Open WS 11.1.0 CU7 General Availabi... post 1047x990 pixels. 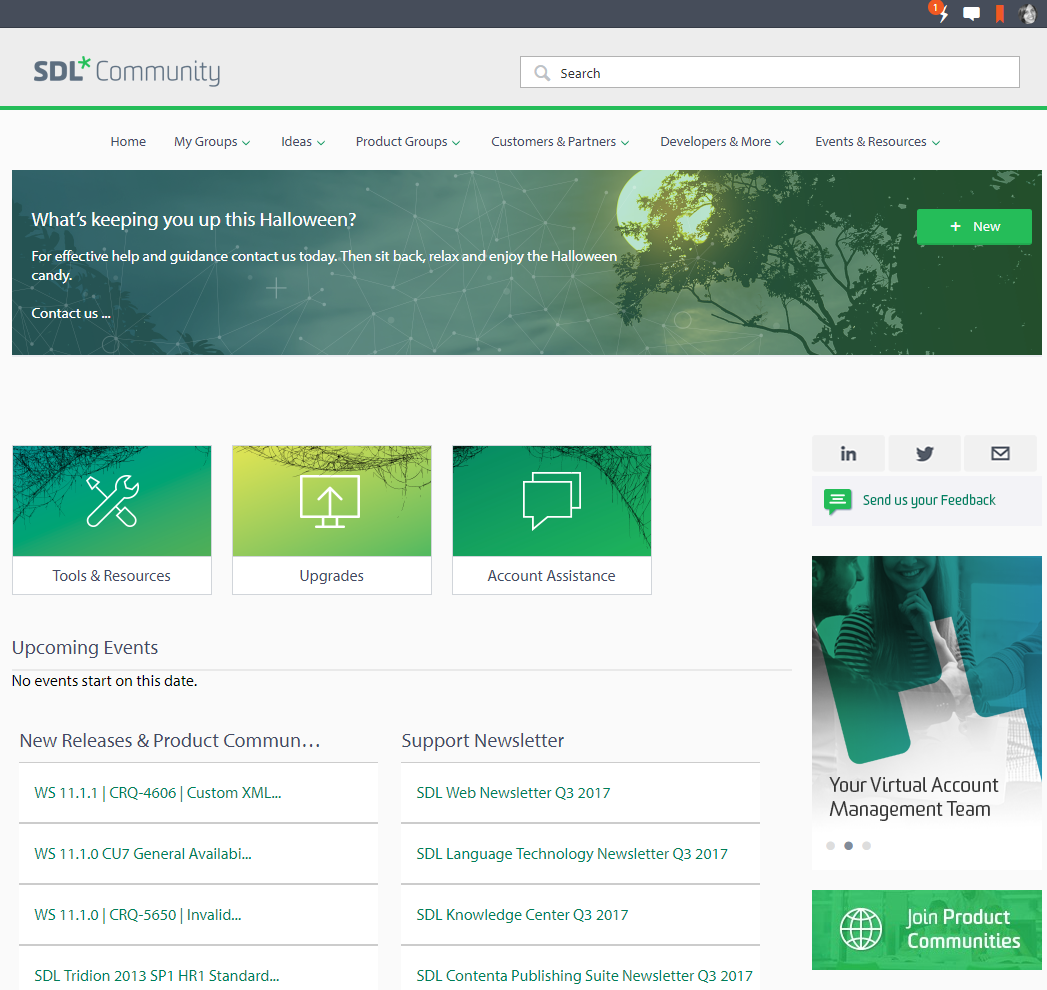pyautogui.click(x=143, y=853)
